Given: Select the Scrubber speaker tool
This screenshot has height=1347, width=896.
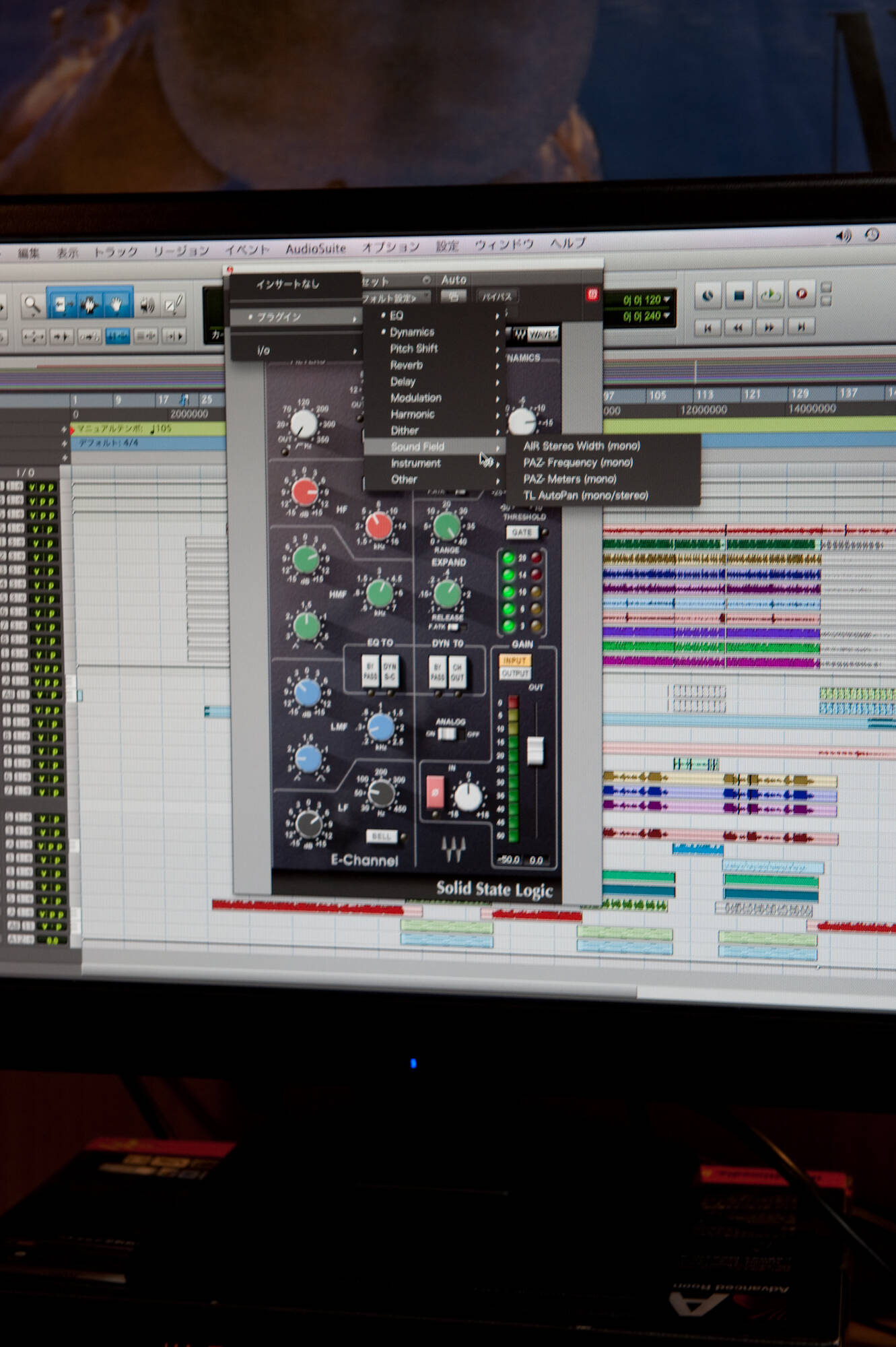Looking at the screenshot, I should [147, 306].
